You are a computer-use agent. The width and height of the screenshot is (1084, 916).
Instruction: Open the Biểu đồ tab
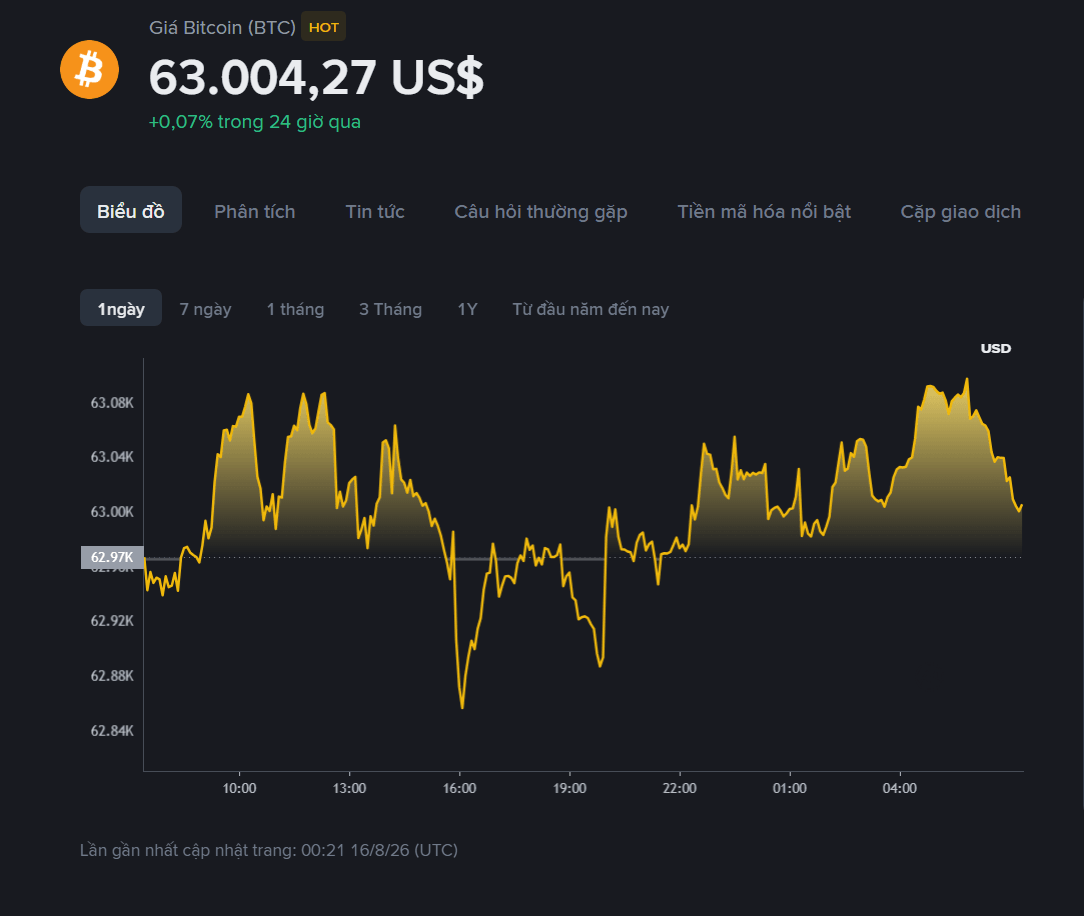[x=131, y=210]
